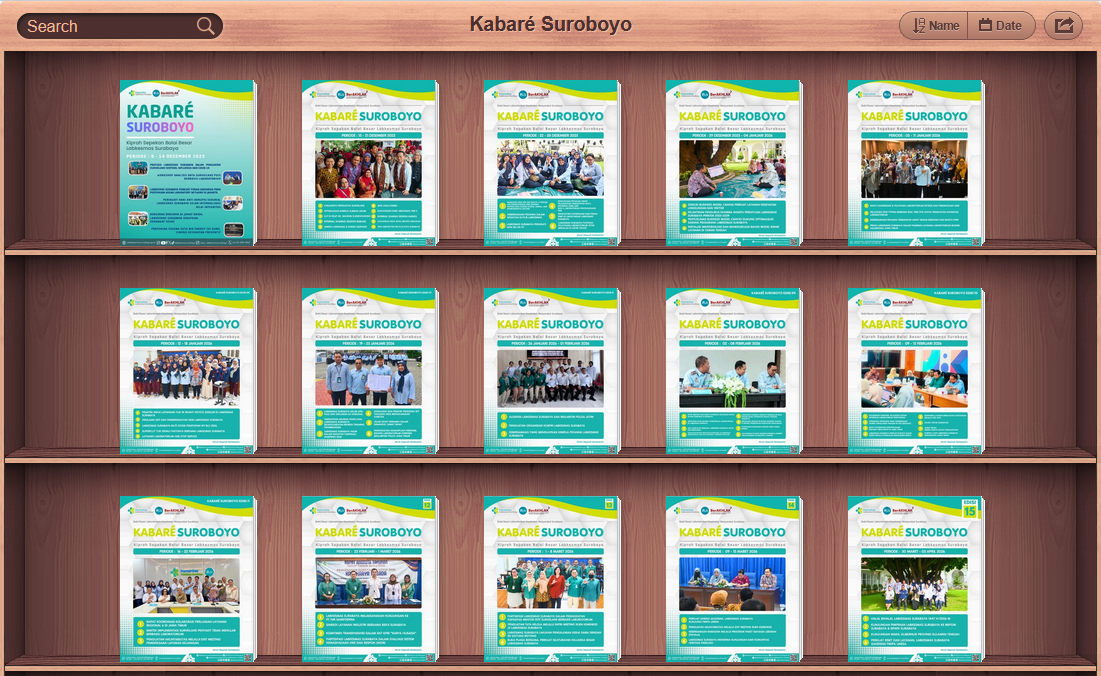Viewport: 1101px width, 676px height.
Task: Open the issue for 19-25 Januari 2026
Action: coord(369,371)
